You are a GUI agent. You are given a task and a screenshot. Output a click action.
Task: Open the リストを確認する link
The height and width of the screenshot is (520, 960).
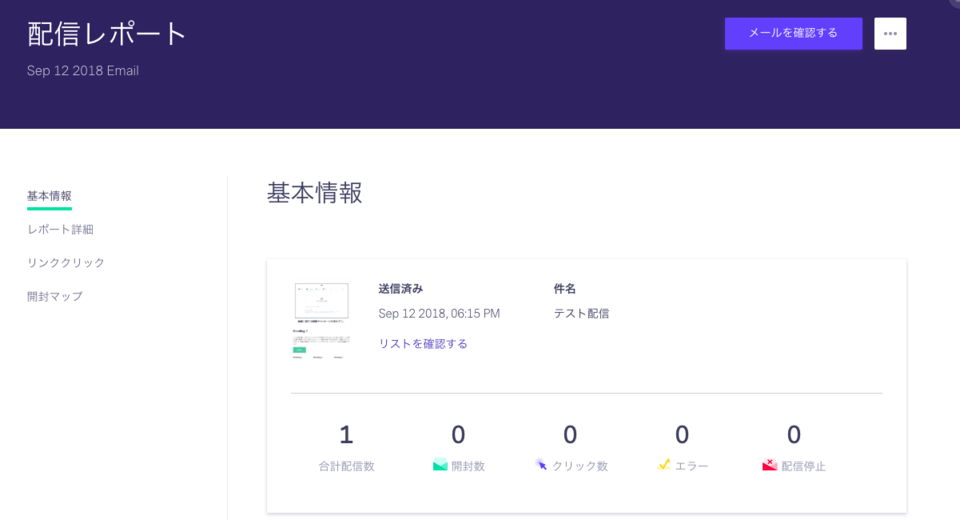tap(422, 343)
